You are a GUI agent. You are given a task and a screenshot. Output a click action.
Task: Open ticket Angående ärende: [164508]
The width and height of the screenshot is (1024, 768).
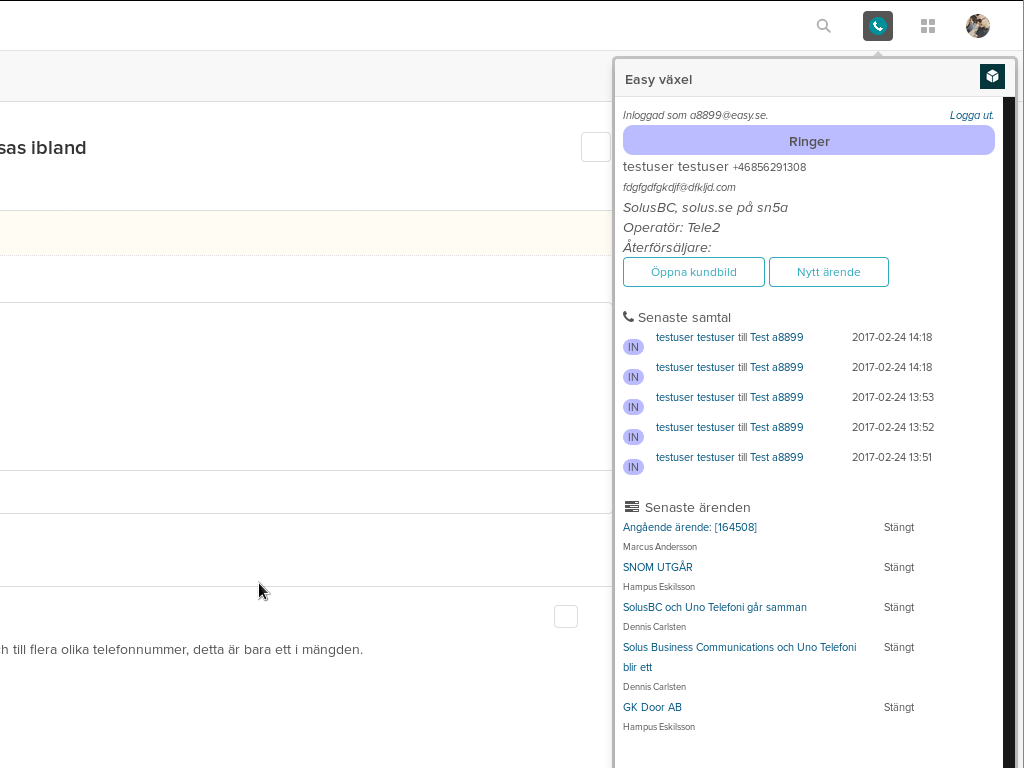pos(689,527)
